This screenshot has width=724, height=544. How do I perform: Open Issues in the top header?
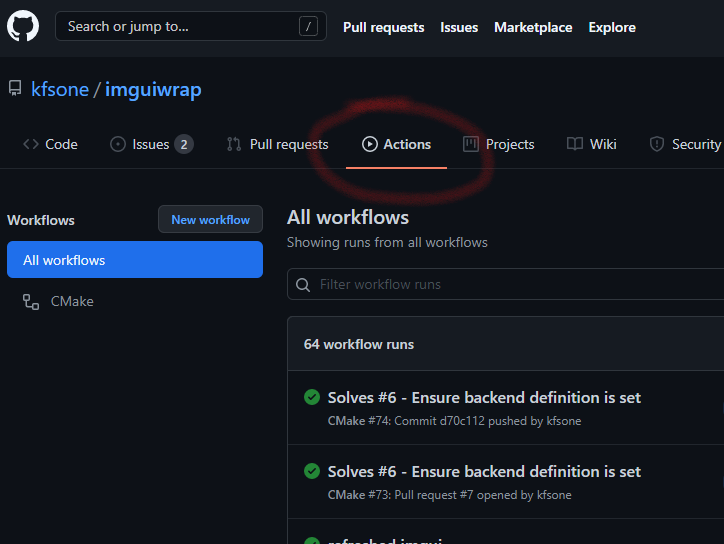pyautogui.click(x=459, y=27)
